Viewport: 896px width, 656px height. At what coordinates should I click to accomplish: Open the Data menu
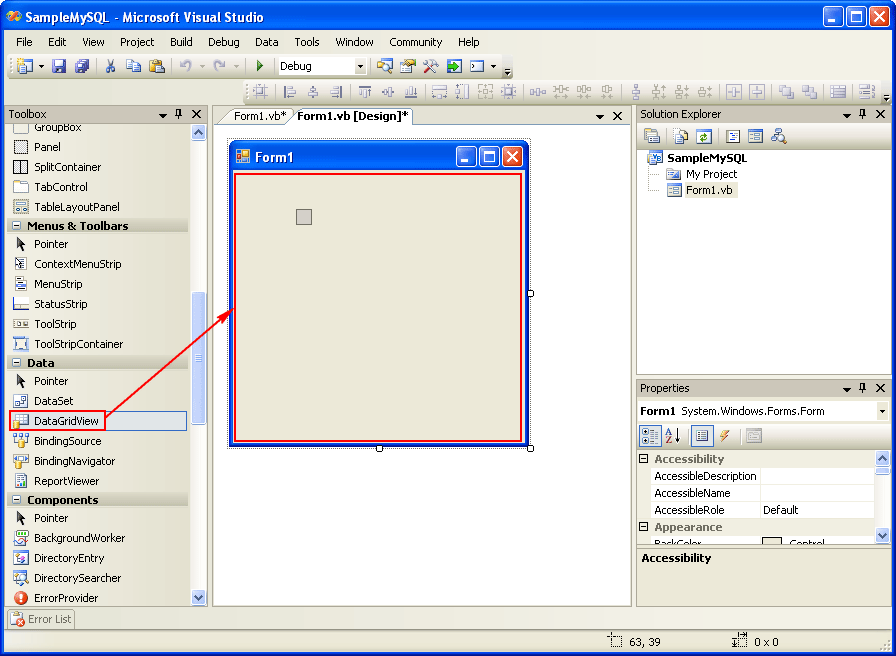point(267,42)
